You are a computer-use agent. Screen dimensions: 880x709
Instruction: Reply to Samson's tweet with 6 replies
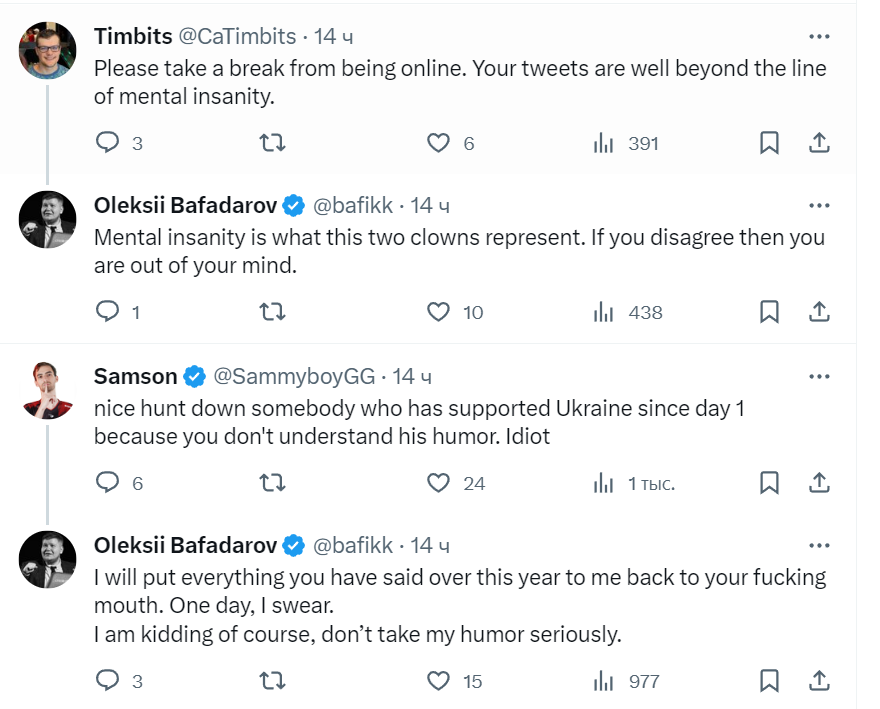[108, 483]
